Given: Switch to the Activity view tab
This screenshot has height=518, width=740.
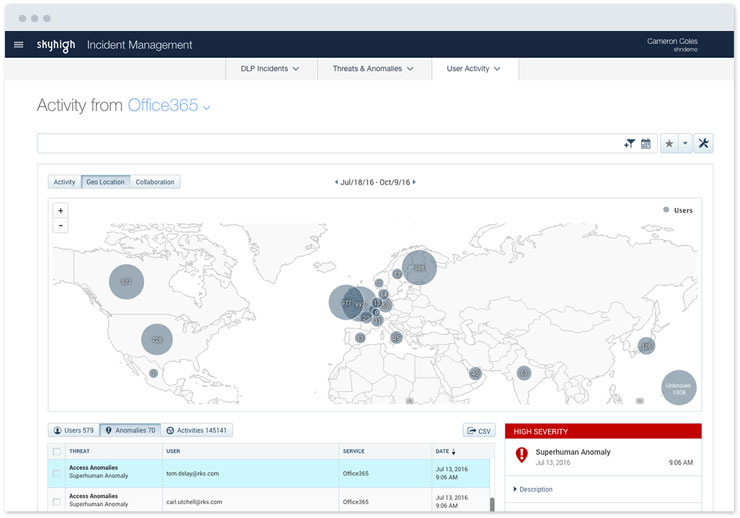Looking at the screenshot, I should tap(64, 182).
